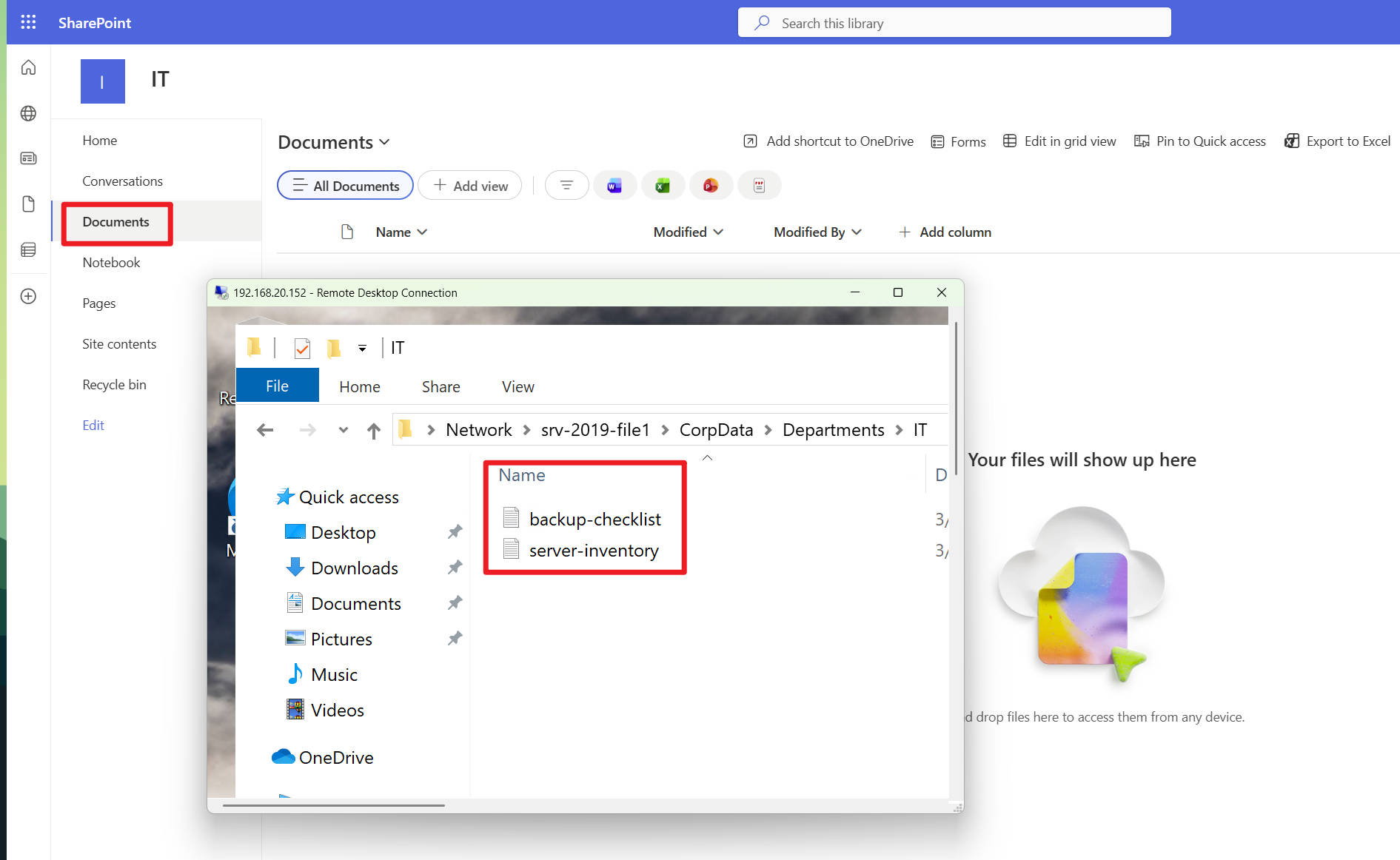Open the File tab in Explorer ribbon
This screenshot has width=1400, height=860.
(277, 386)
